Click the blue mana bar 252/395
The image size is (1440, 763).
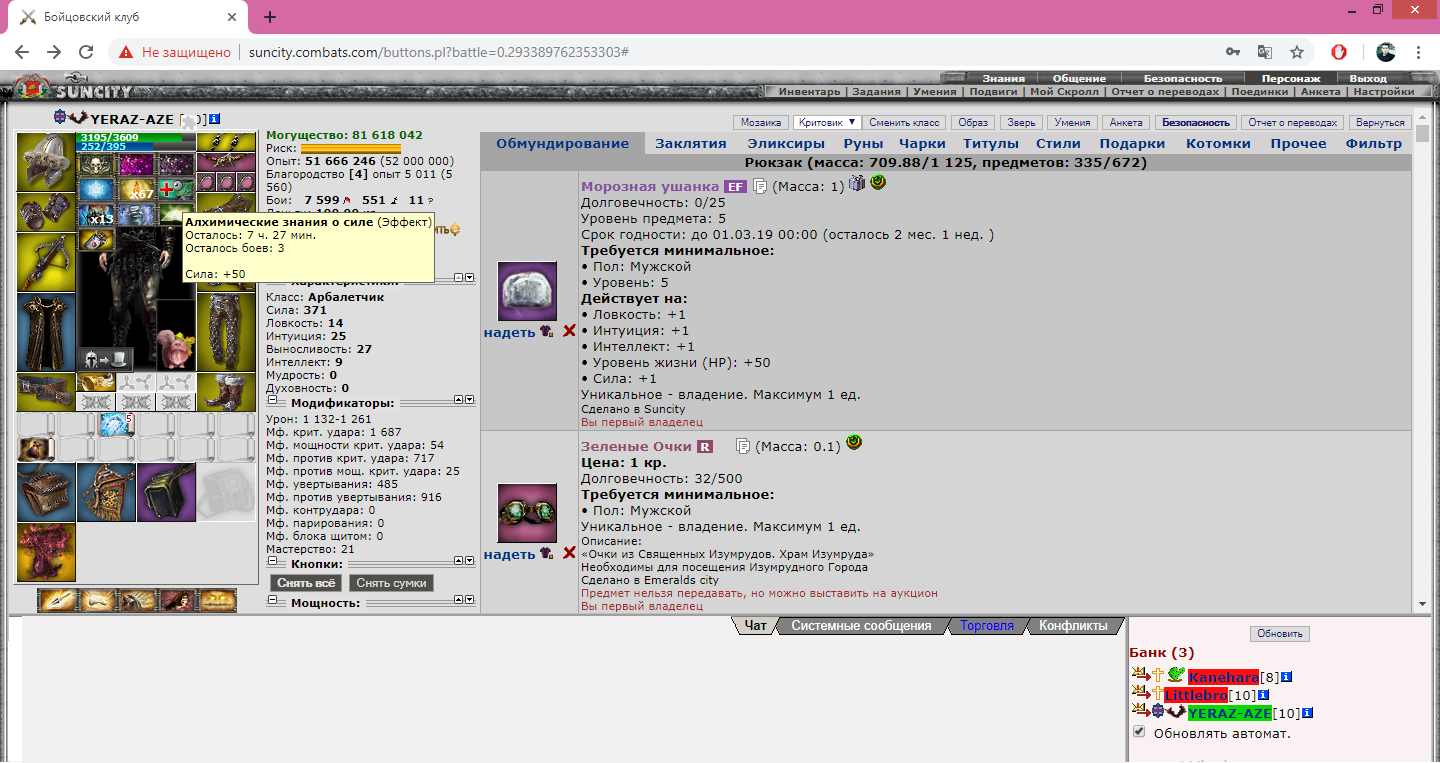(136, 147)
